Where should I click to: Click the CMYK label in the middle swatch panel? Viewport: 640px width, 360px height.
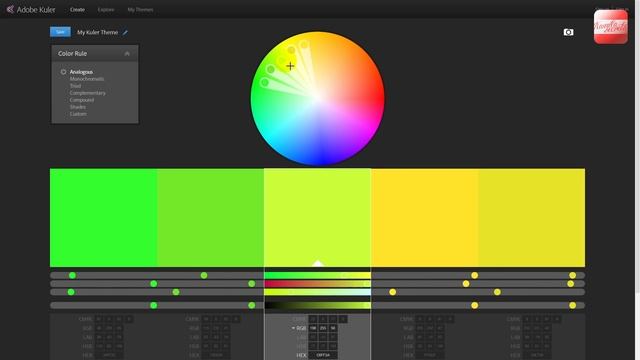(300, 319)
